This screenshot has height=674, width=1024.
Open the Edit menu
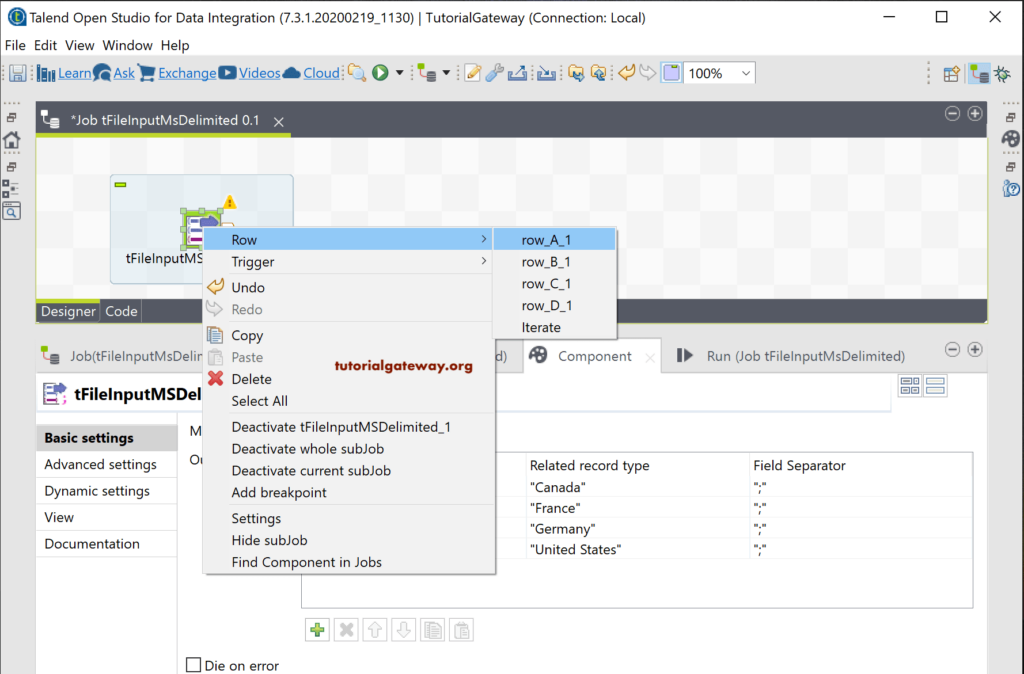point(45,45)
